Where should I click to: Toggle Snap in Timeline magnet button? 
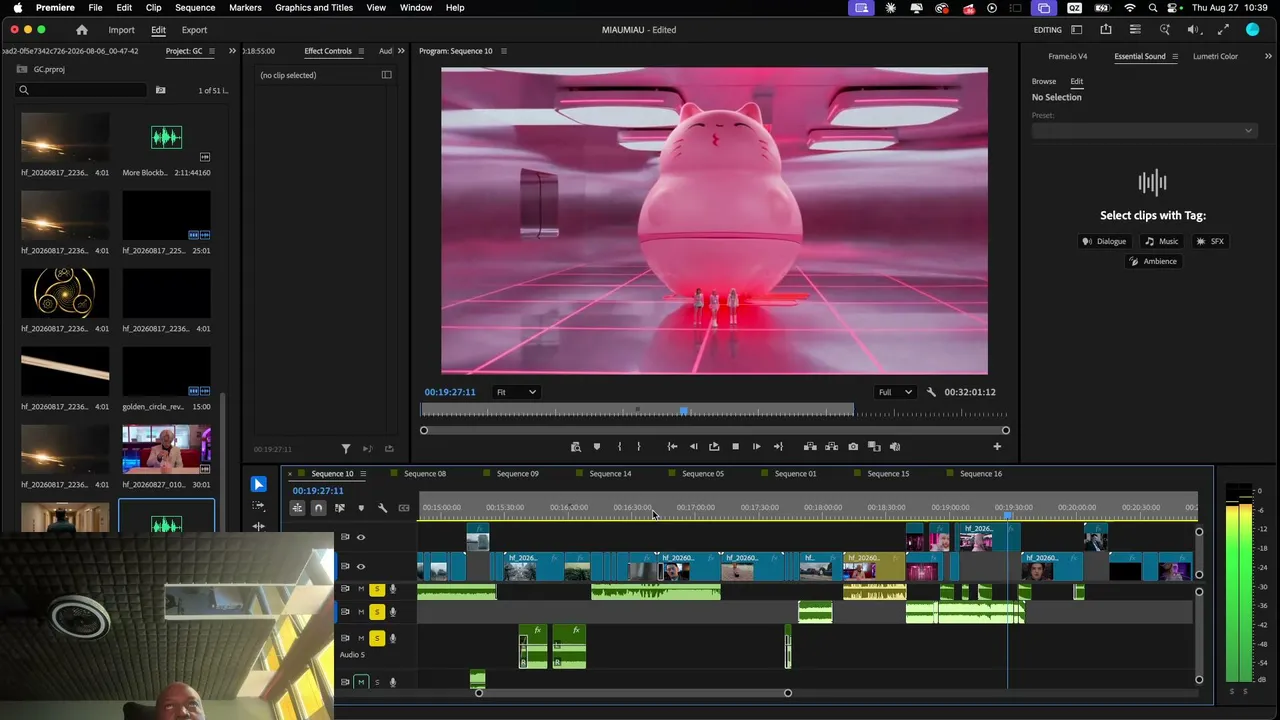click(318, 508)
